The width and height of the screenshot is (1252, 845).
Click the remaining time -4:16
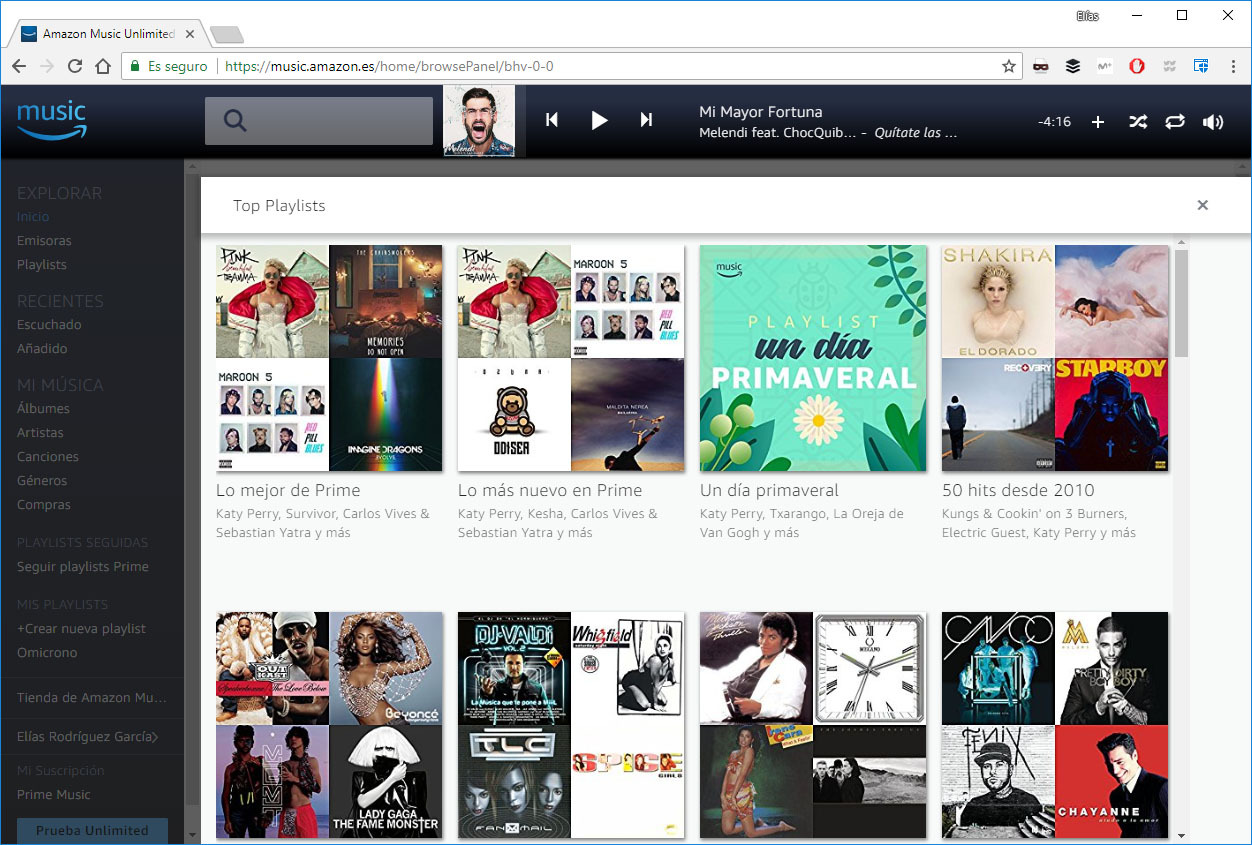coord(1054,122)
